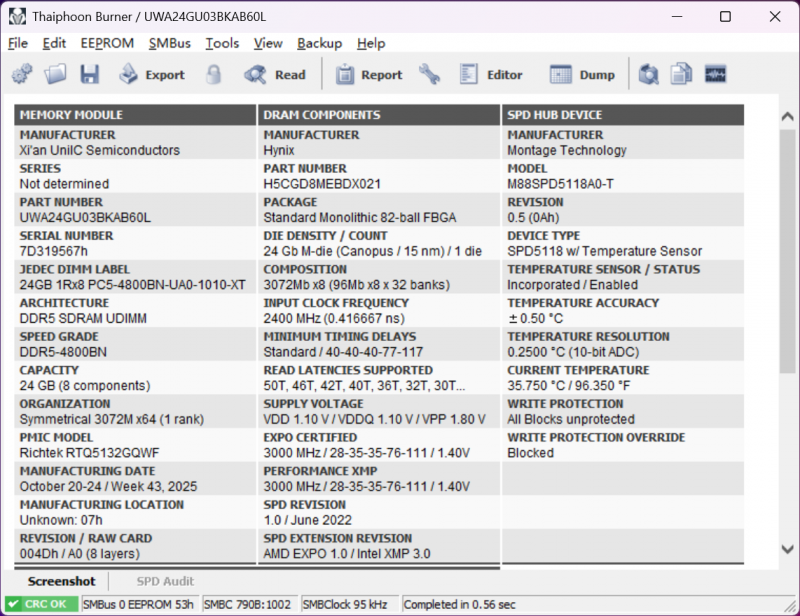Click the camera screenshot capture icon
The height and width of the screenshot is (616, 800).
649,74
